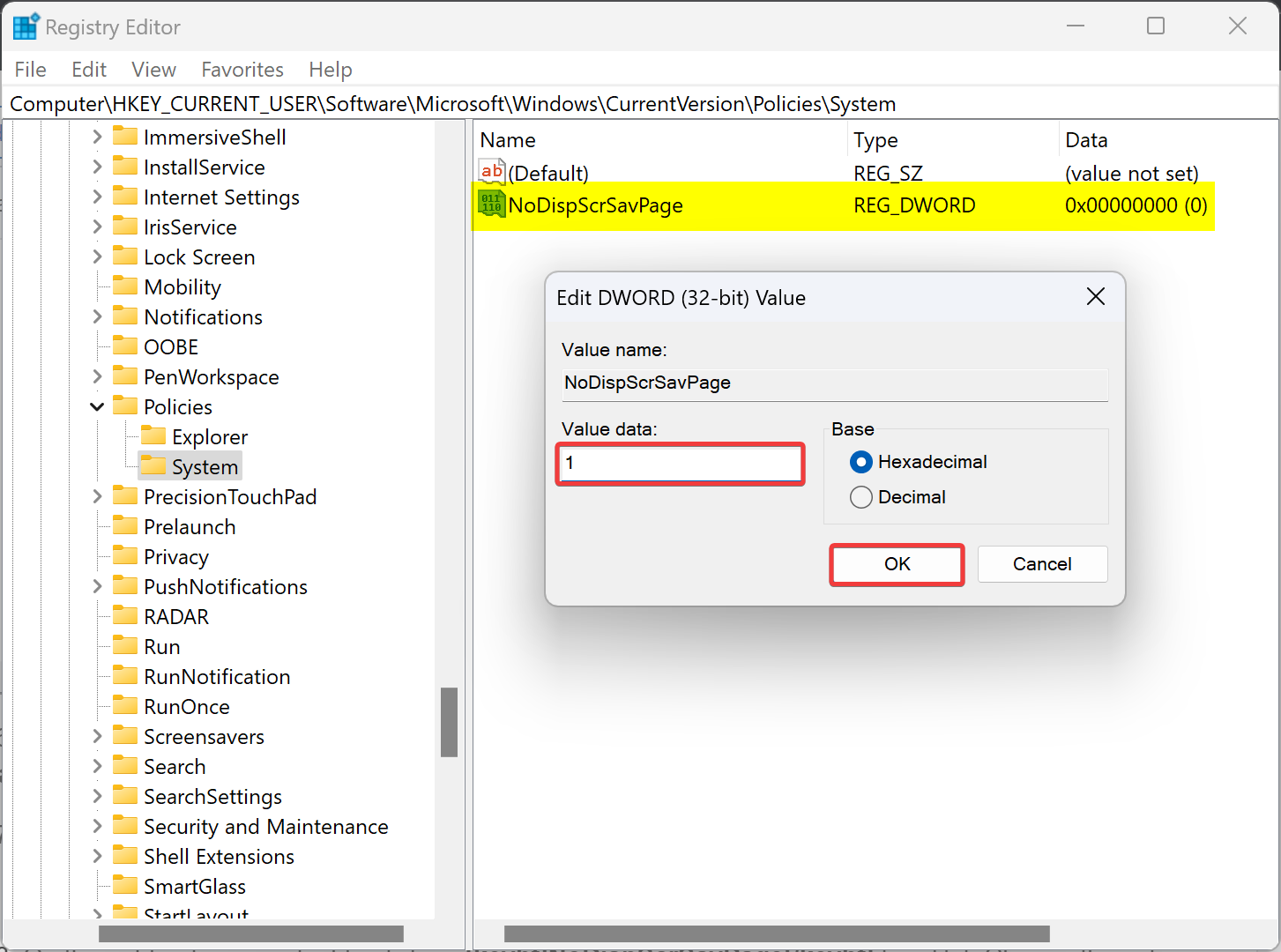Click the NoDispScrSavPage DWORD value icon
Screen dimensions: 1281x952
pyautogui.click(x=492, y=204)
